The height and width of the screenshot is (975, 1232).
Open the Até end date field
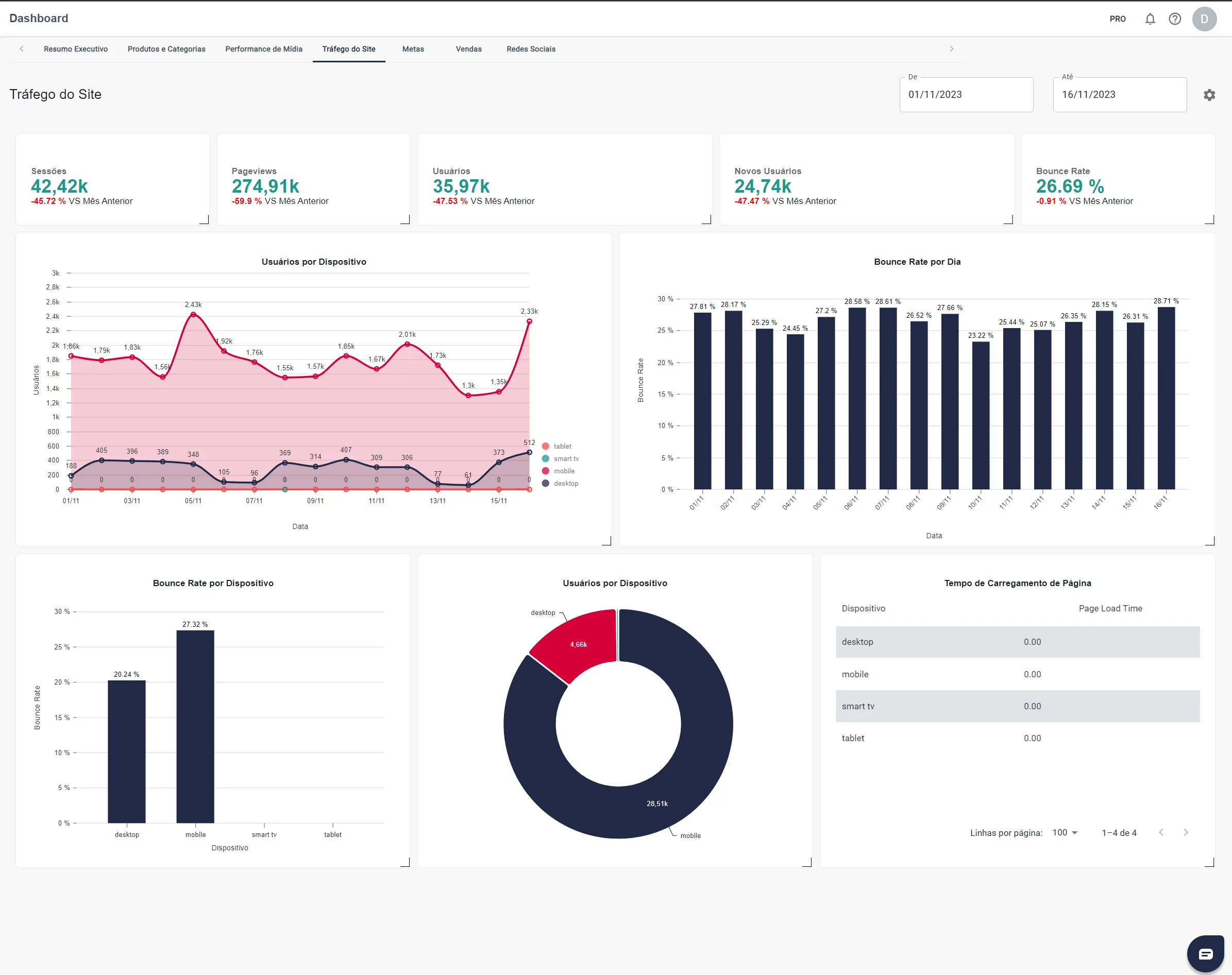pyautogui.click(x=1119, y=95)
